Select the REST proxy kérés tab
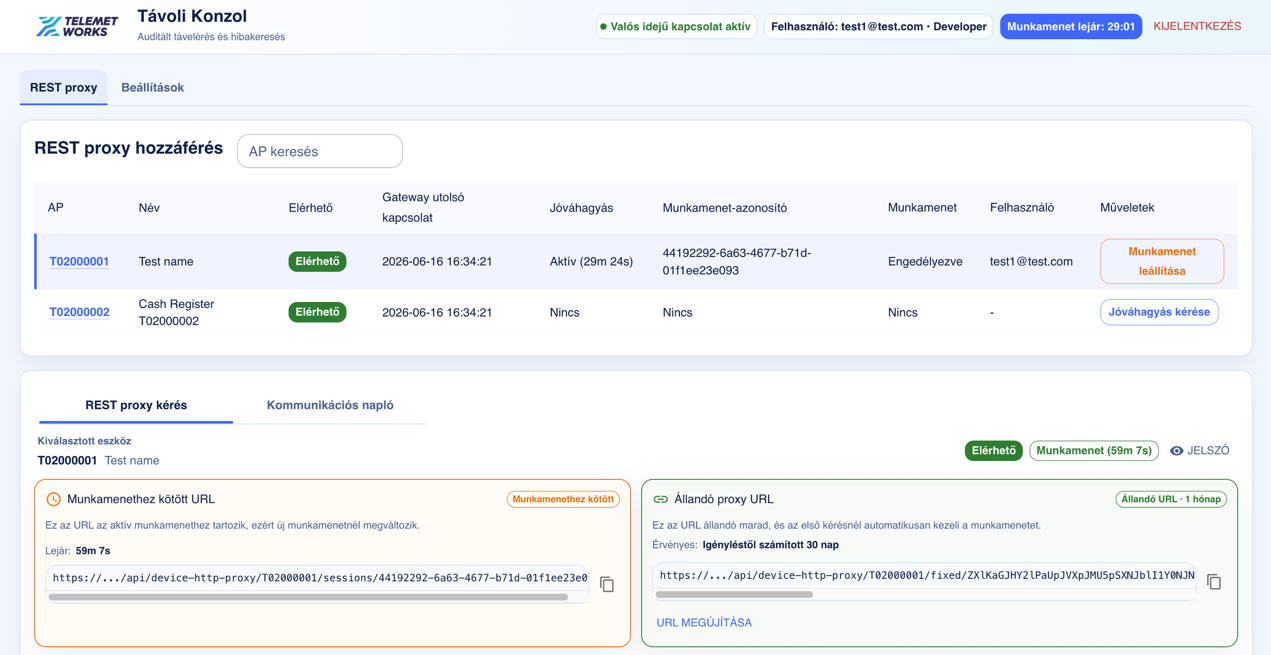 [x=136, y=405]
